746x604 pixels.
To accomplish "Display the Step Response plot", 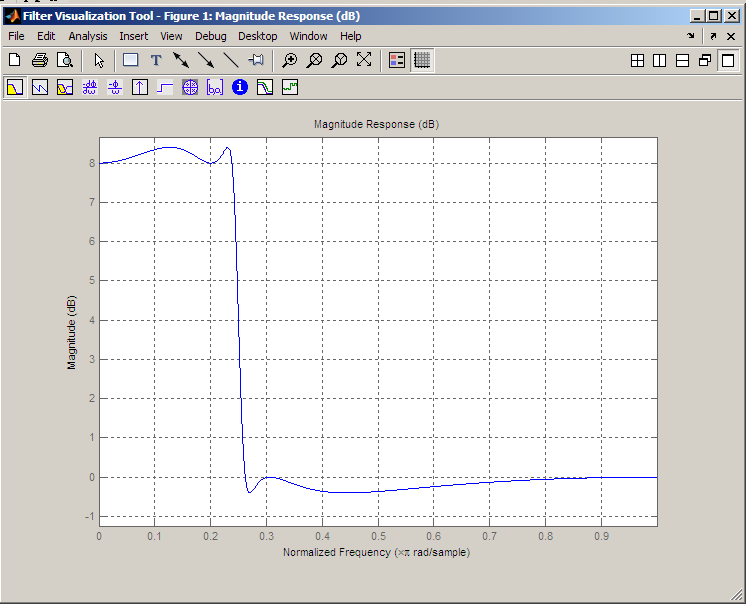I will [165, 87].
